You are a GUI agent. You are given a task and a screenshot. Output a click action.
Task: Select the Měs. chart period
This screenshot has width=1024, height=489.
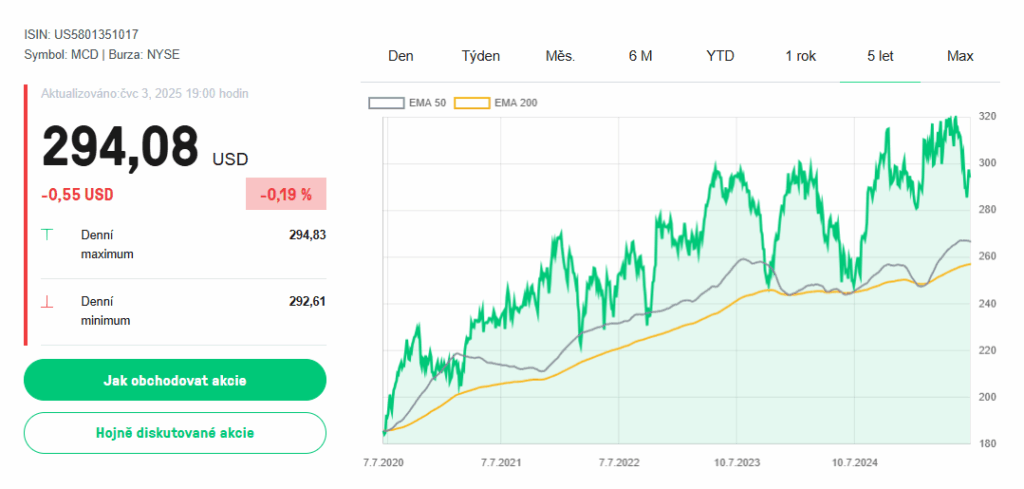[x=560, y=56]
